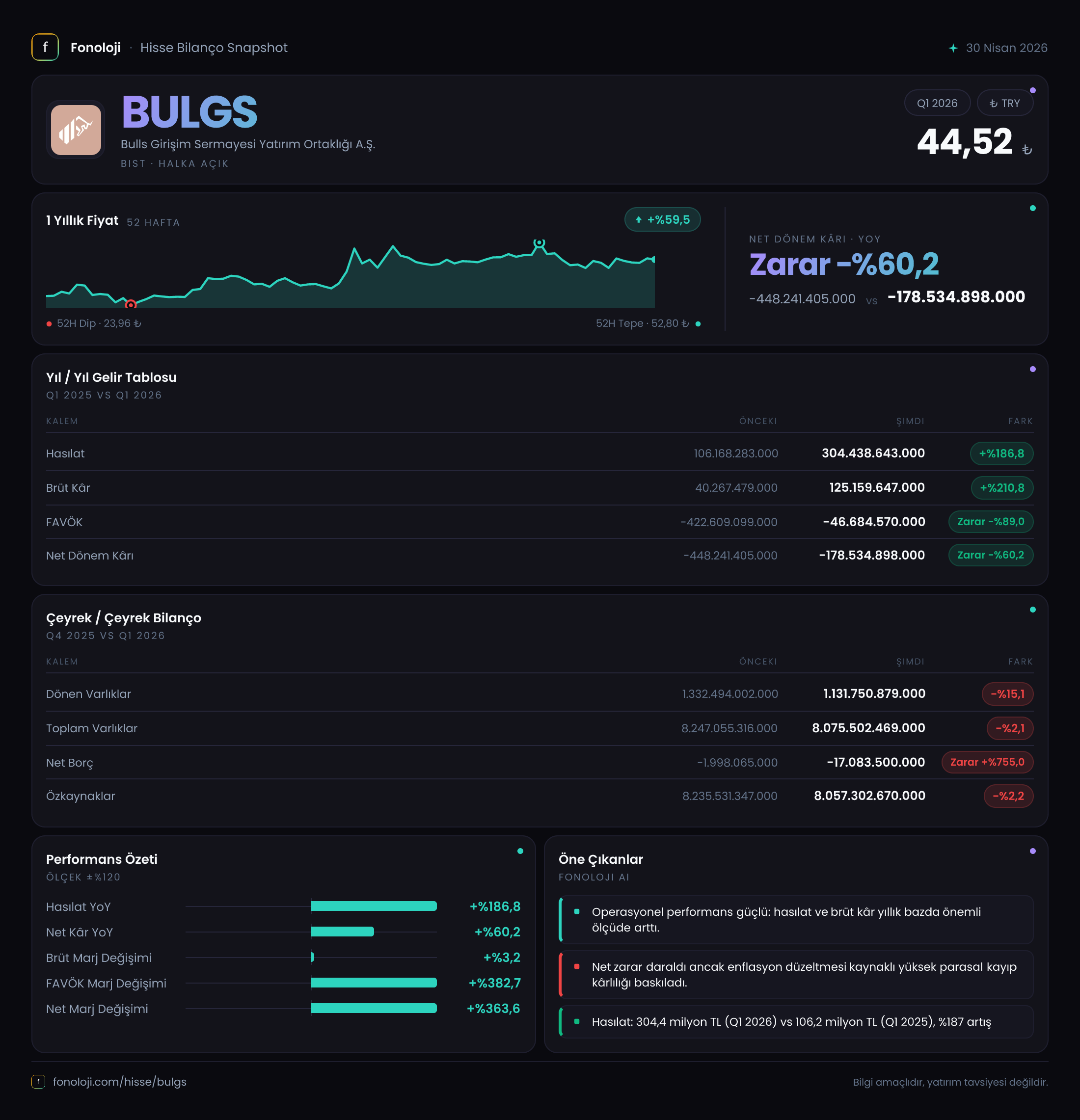Click the "Yıl / Yıl Gelir Tablosu" heading
This screenshot has height=1120, width=1080.
point(111,377)
